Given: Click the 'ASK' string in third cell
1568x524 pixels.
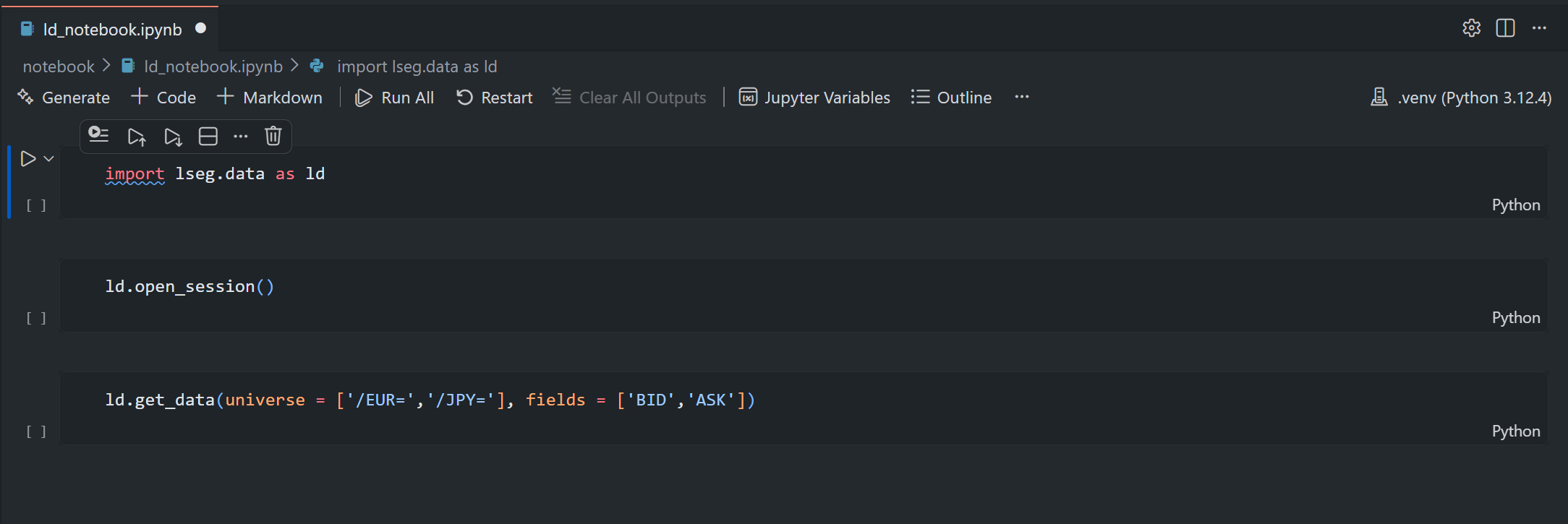Looking at the screenshot, I should (x=711, y=400).
